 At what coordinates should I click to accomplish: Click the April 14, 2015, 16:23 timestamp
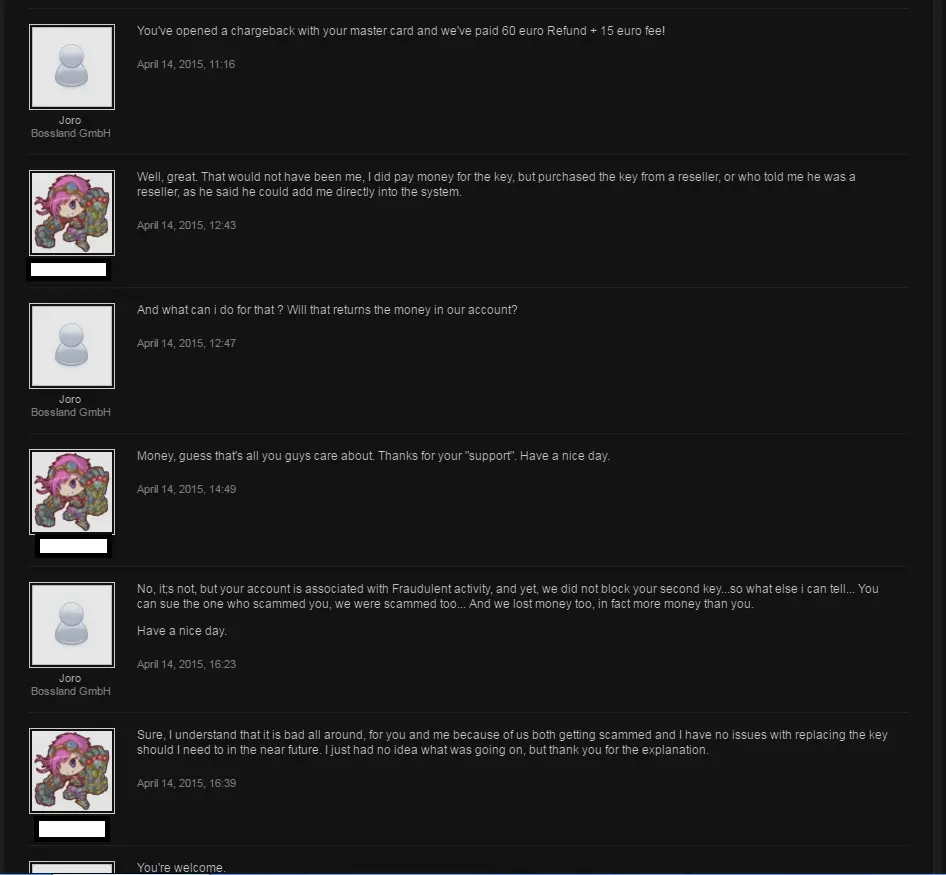(x=186, y=664)
